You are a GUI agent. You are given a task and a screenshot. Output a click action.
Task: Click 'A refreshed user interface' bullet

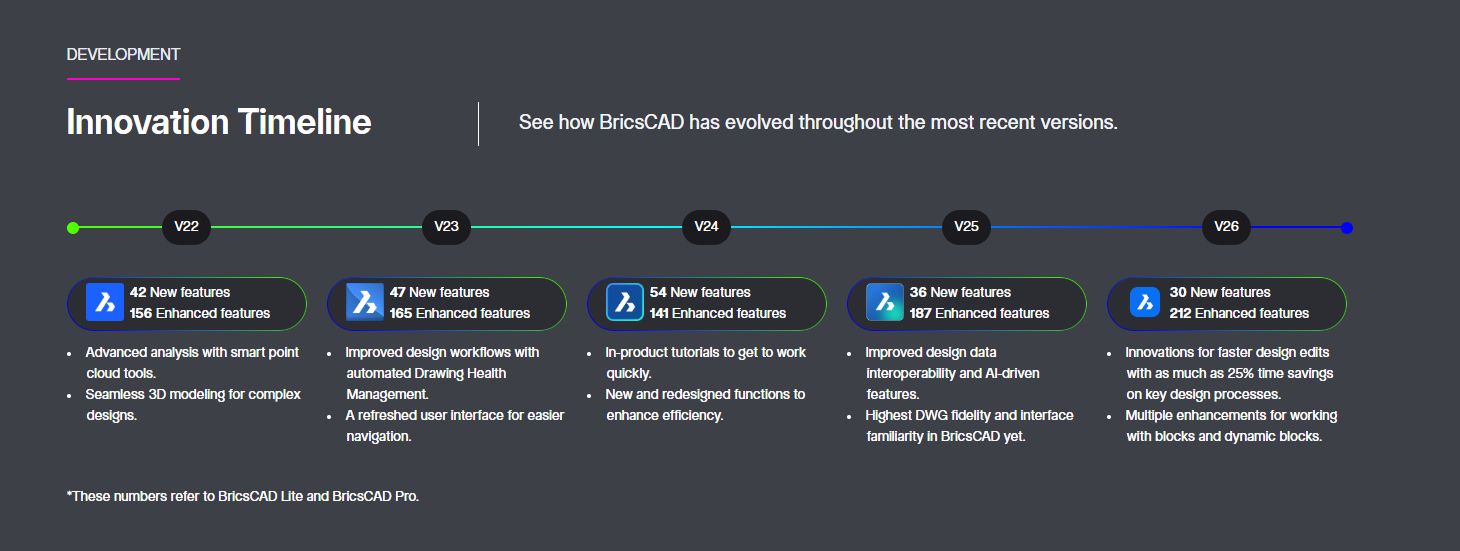[x=455, y=425]
